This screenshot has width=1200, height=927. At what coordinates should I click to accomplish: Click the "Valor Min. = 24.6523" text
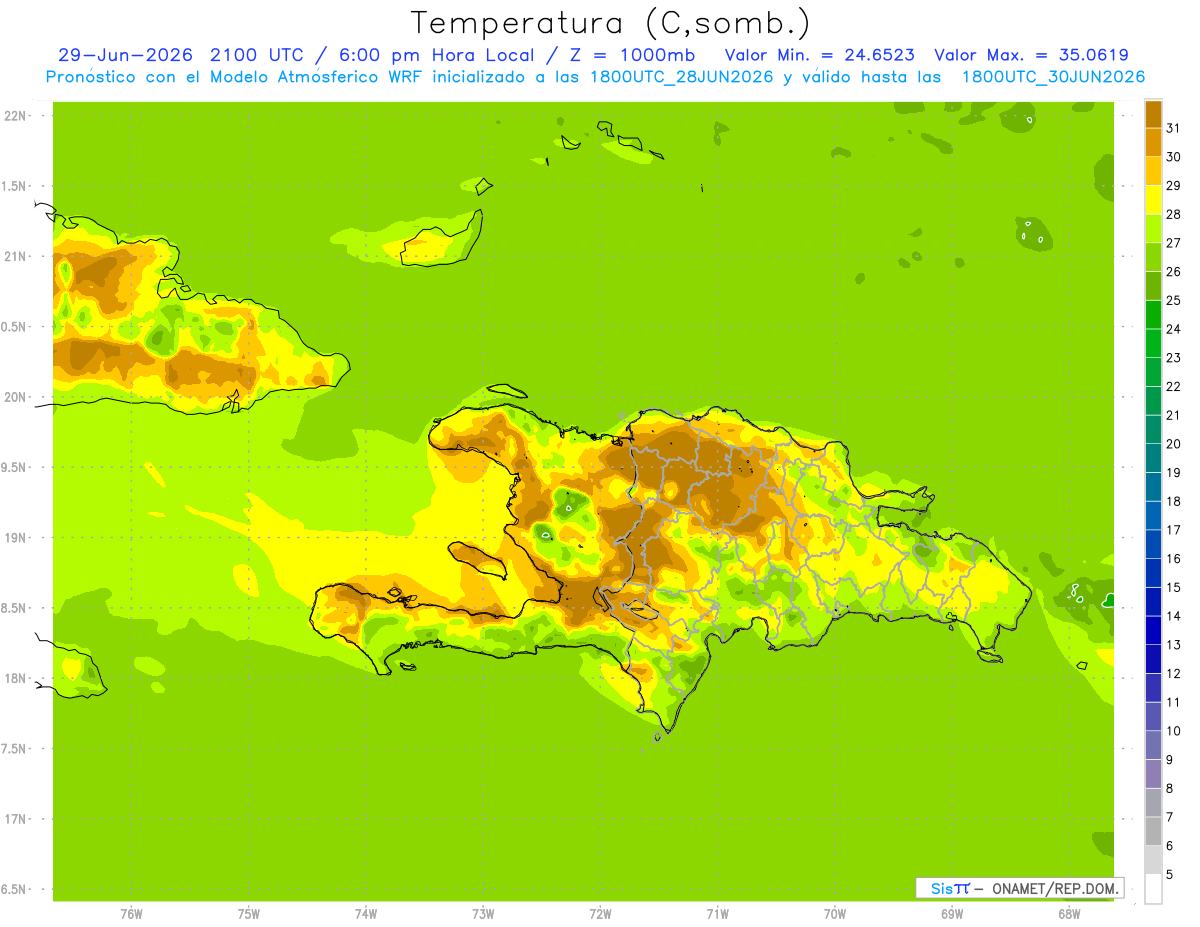tap(819, 55)
